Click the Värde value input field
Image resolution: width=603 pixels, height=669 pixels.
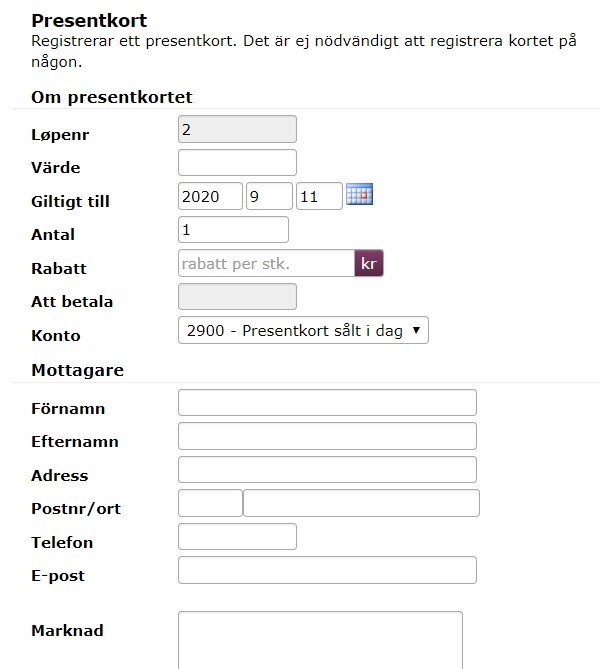tap(237, 163)
